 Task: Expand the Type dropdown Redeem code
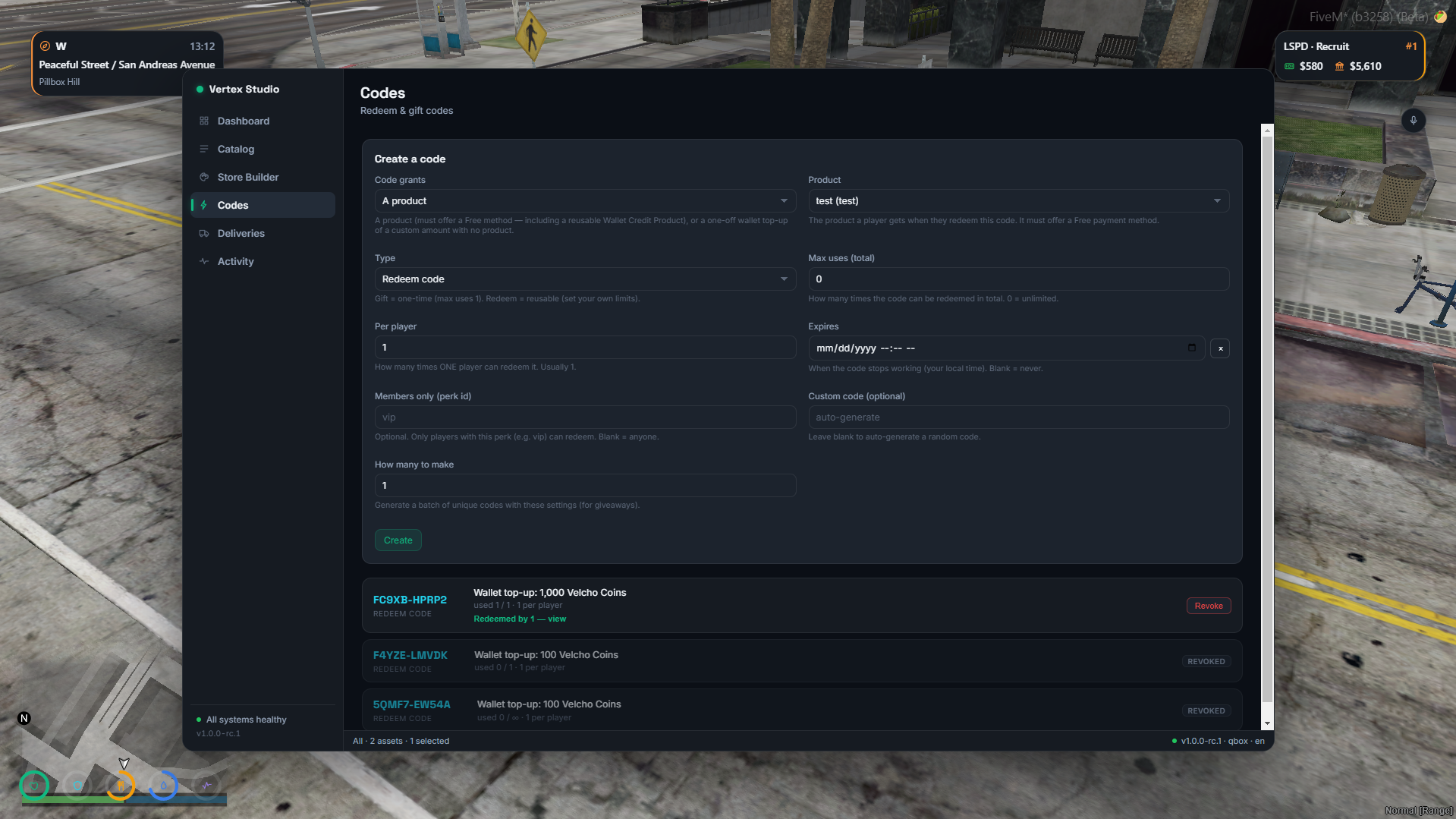click(585, 279)
